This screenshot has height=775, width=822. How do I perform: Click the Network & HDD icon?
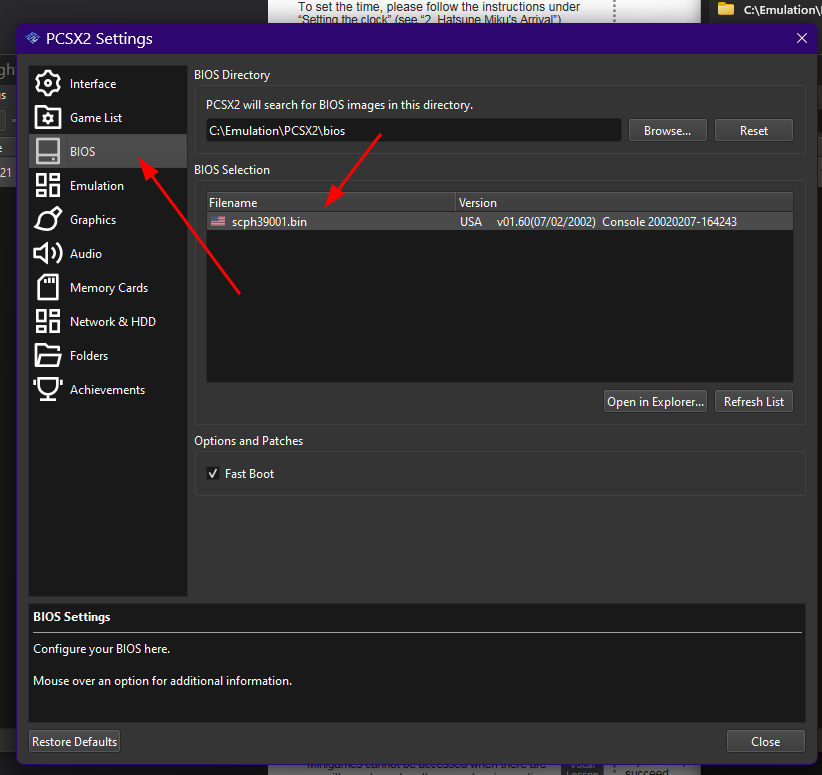click(48, 321)
